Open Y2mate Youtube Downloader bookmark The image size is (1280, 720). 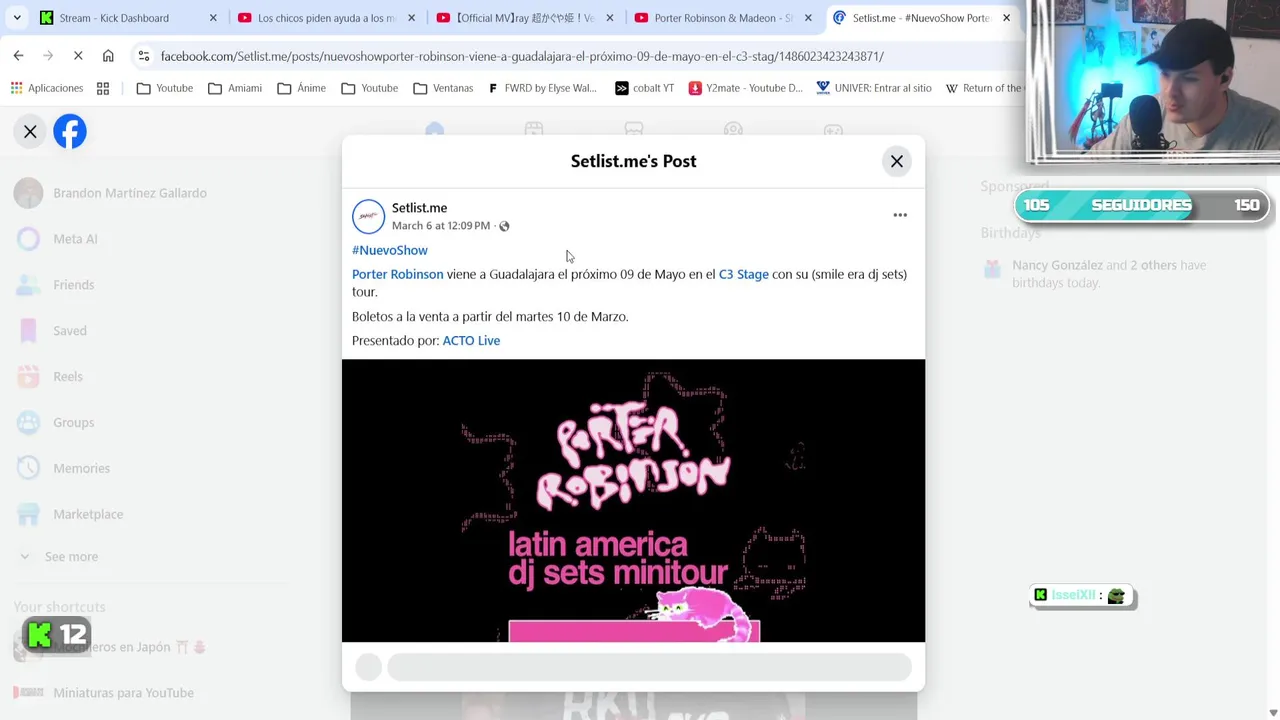pyautogui.click(x=746, y=88)
